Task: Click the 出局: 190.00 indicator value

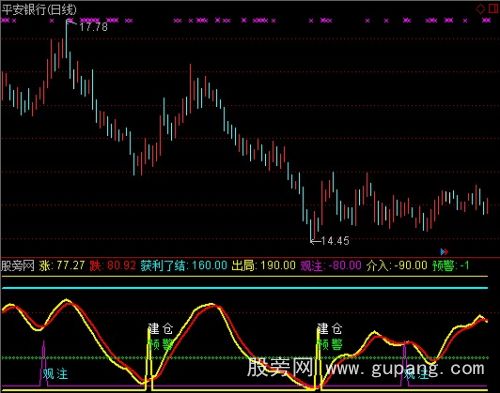Action: pyautogui.click(x=264, y=266)
